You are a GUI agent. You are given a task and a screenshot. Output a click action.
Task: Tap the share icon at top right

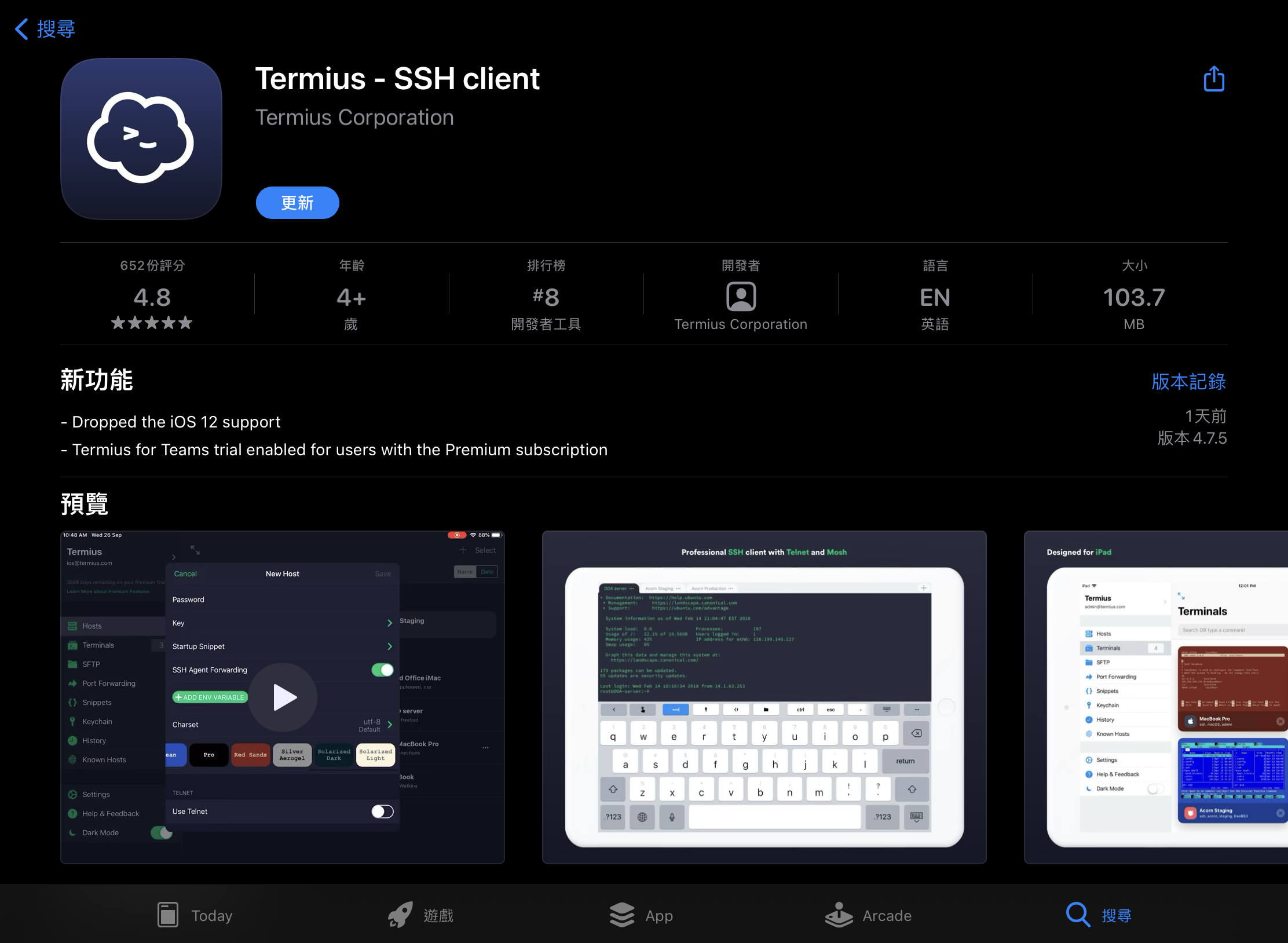1214,79
